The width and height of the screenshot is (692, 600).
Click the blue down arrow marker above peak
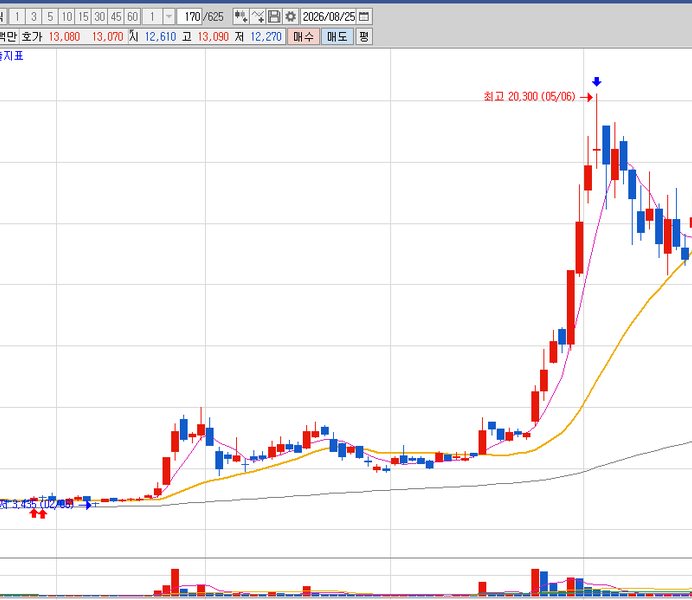[x=597, y=82]
